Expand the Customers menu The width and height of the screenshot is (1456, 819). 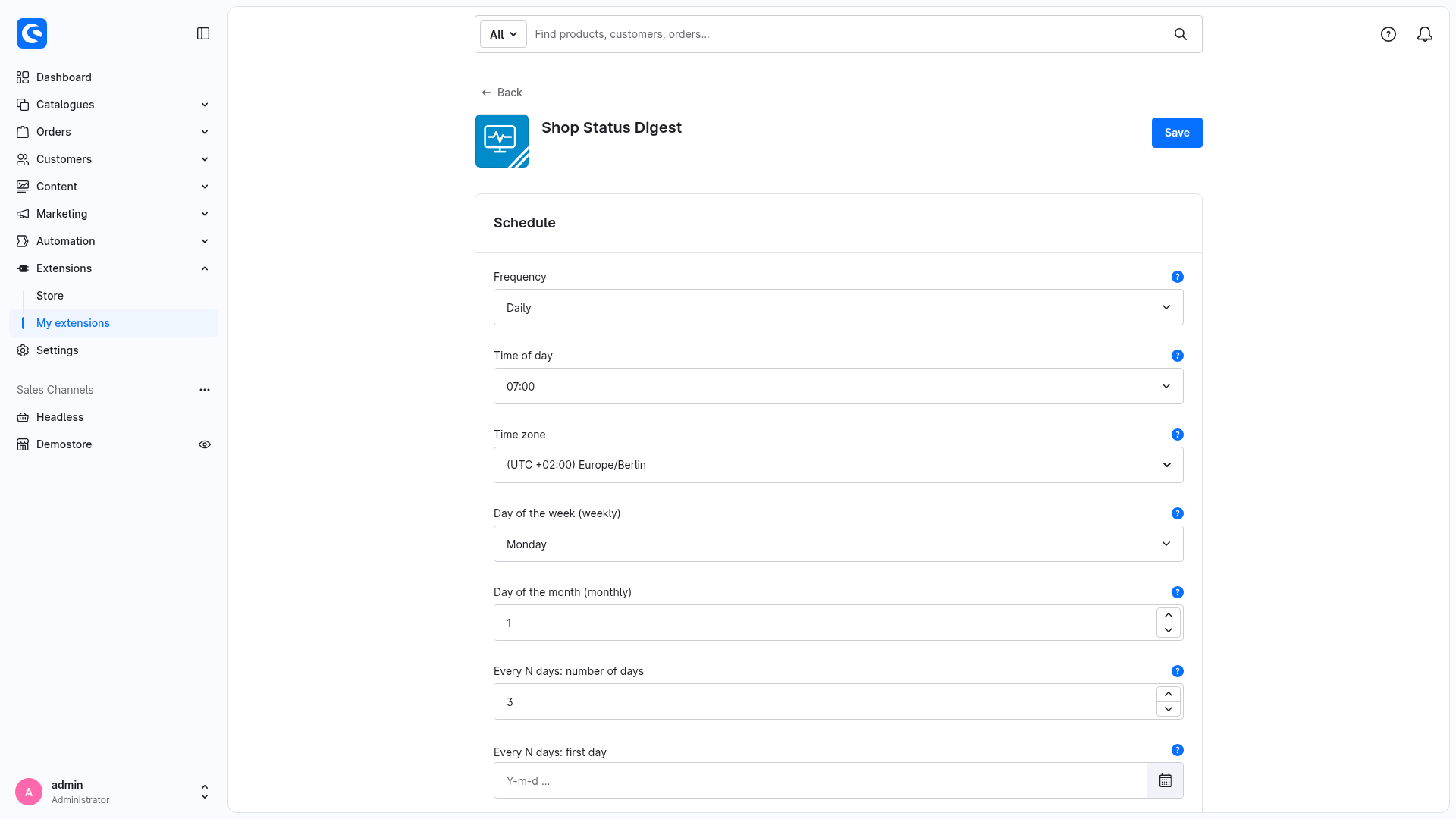114,159
